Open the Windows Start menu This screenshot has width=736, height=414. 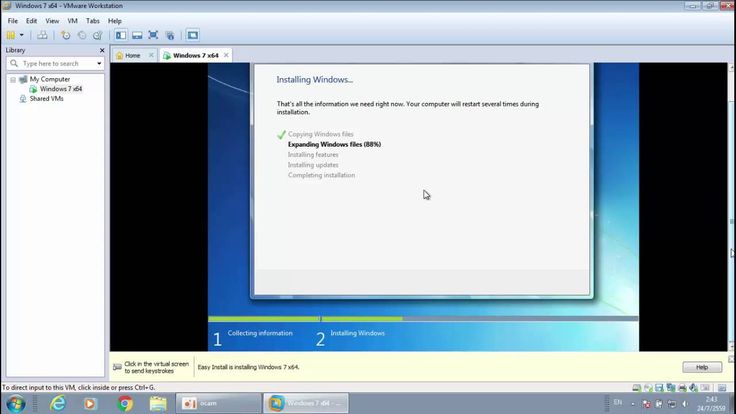click(x=15, y=403)
